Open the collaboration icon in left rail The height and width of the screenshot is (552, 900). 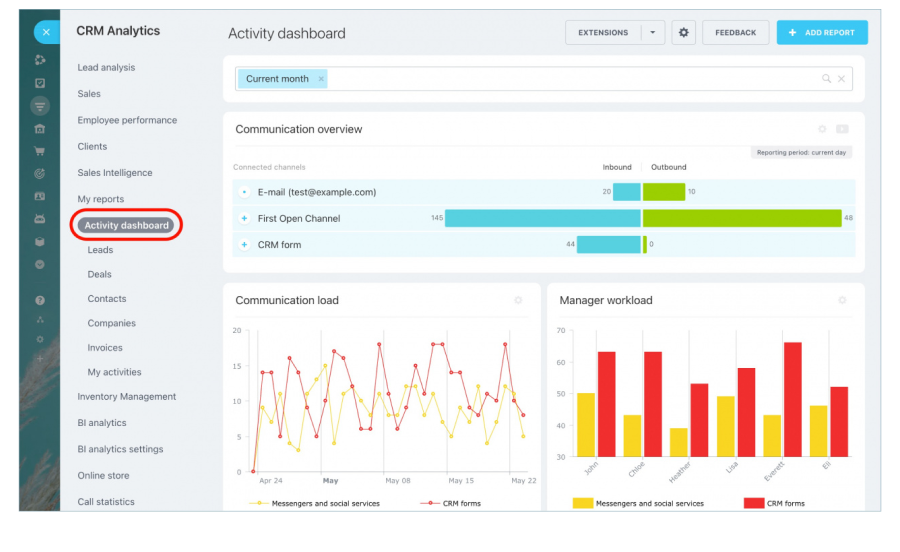pos(40,60)
